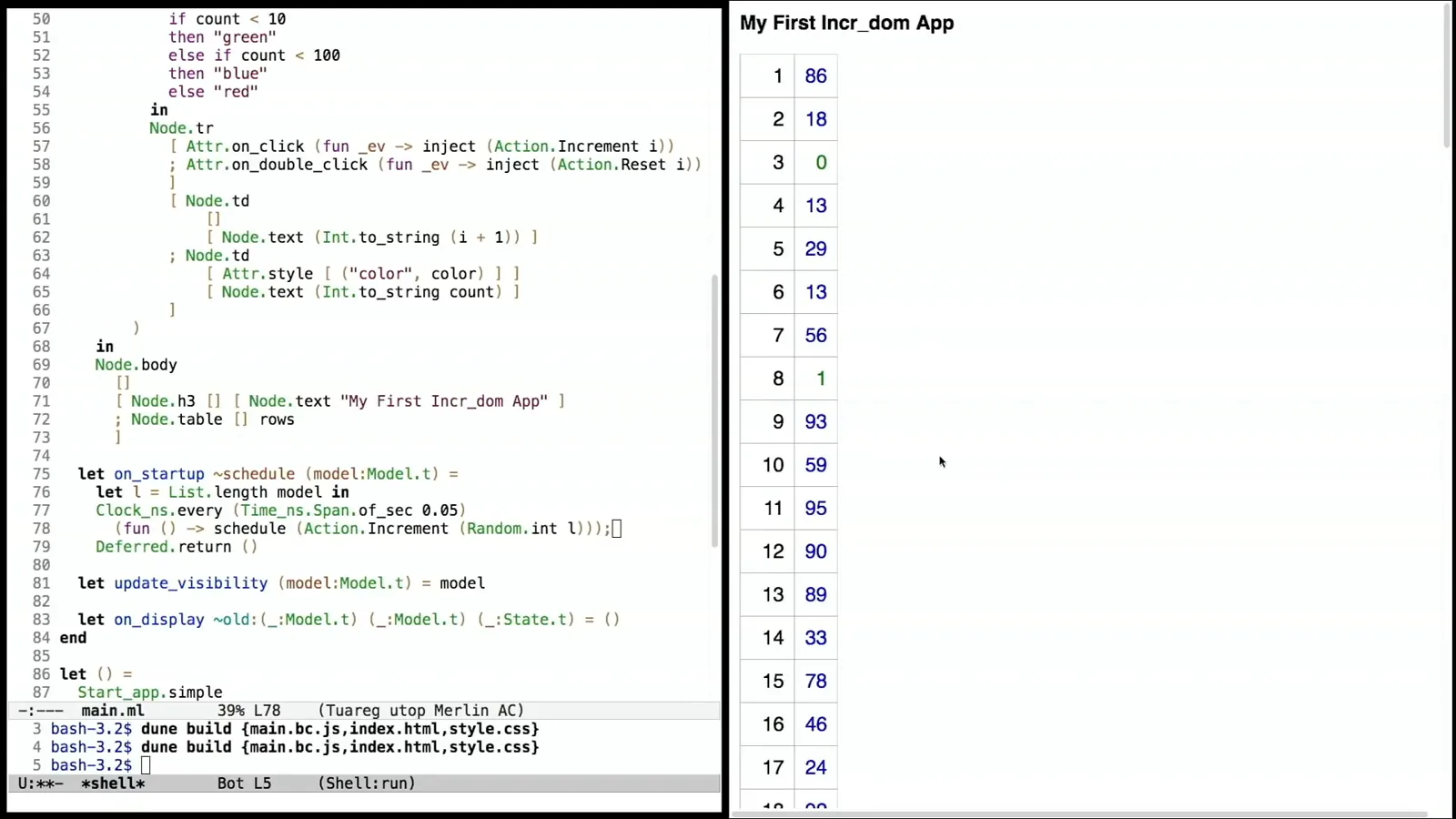1456x819 pixels.
Task: Place cursor at shell prompt line 5
Action: pos(146,765)
